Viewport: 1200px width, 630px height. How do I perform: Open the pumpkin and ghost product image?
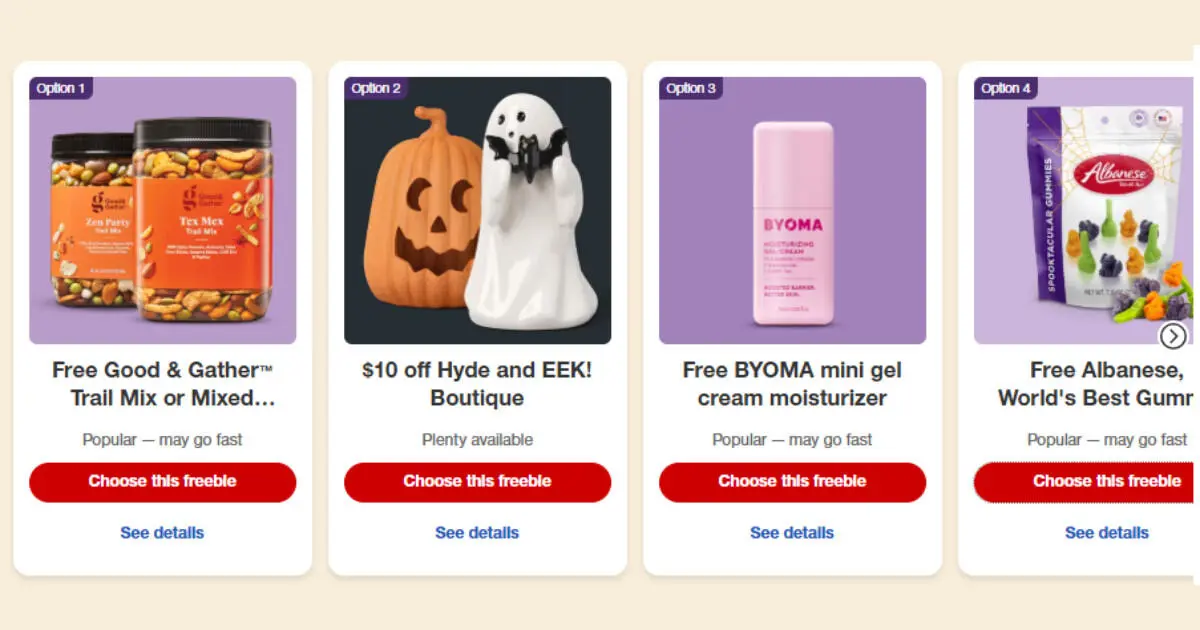point(478,211)
